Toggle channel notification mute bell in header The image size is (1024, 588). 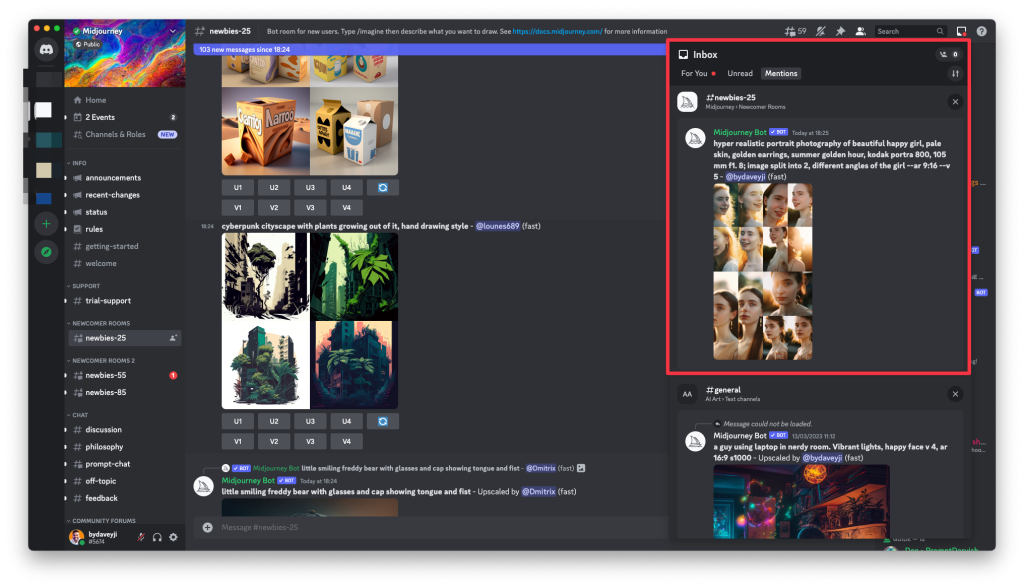pyautogui.click(x=821, y=31)
